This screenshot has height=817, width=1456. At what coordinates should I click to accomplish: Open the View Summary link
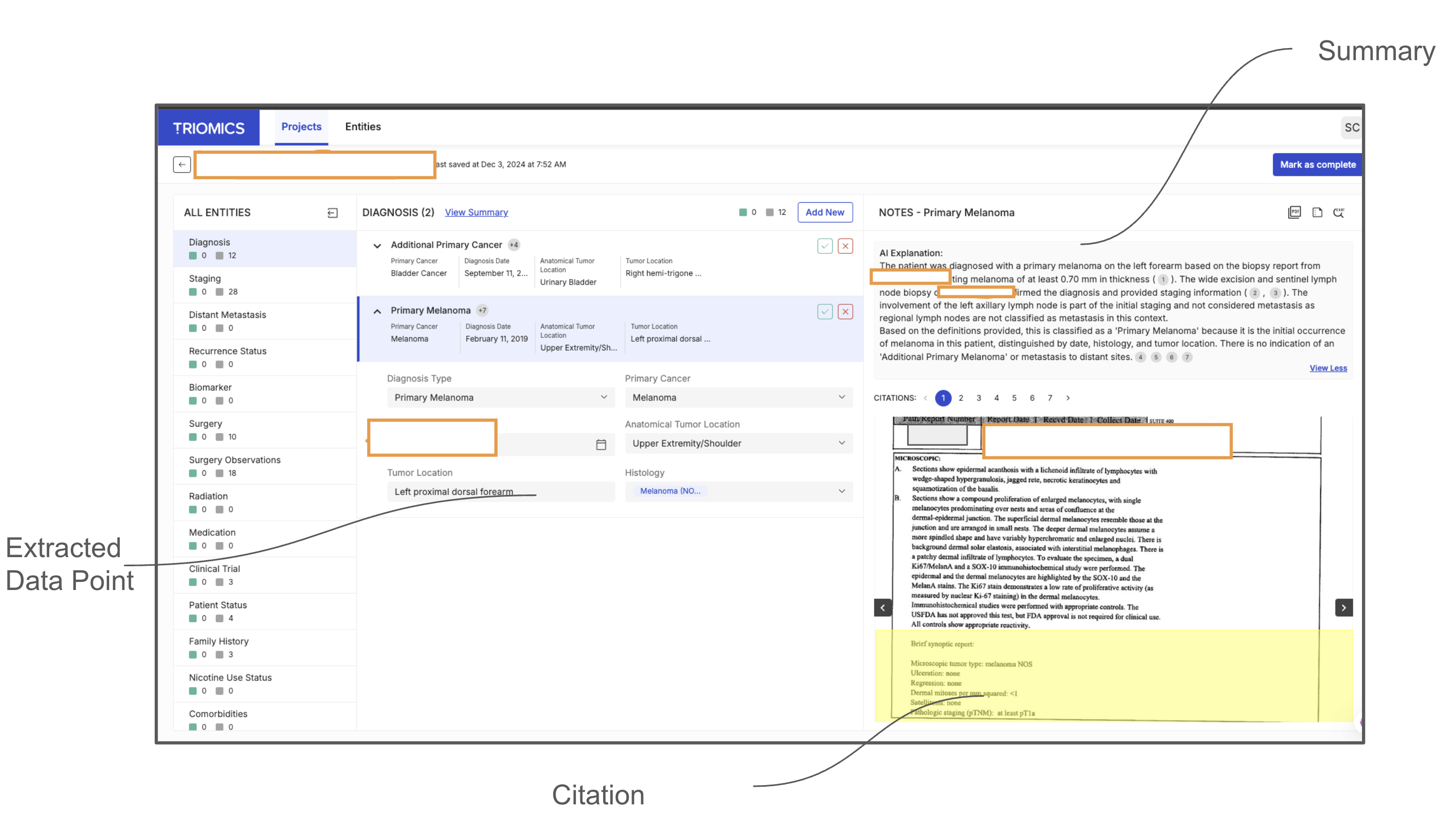[476, 212]
